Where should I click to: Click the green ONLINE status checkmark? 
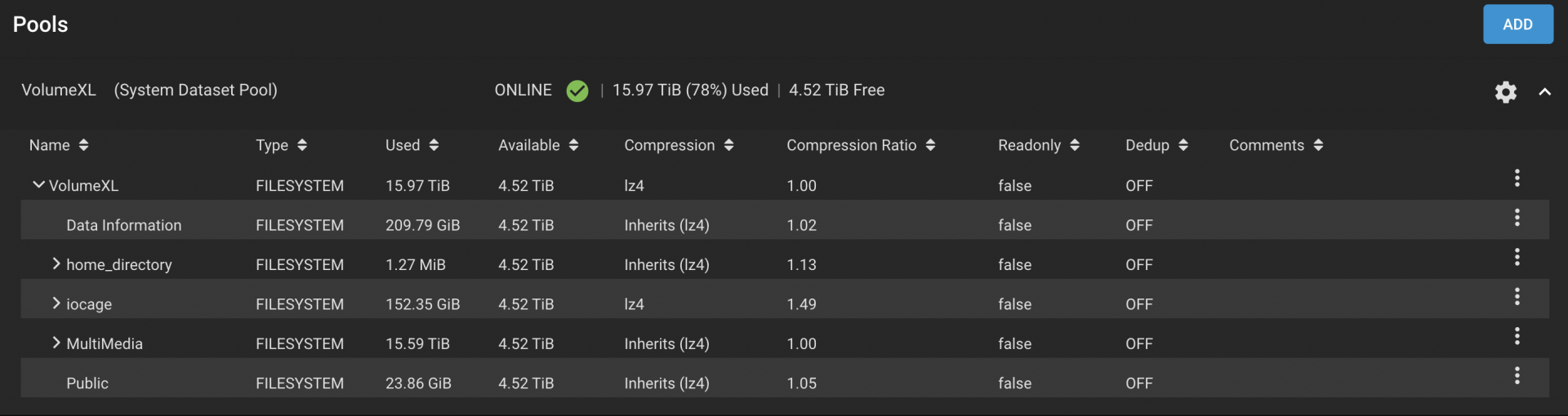(577, 91)
